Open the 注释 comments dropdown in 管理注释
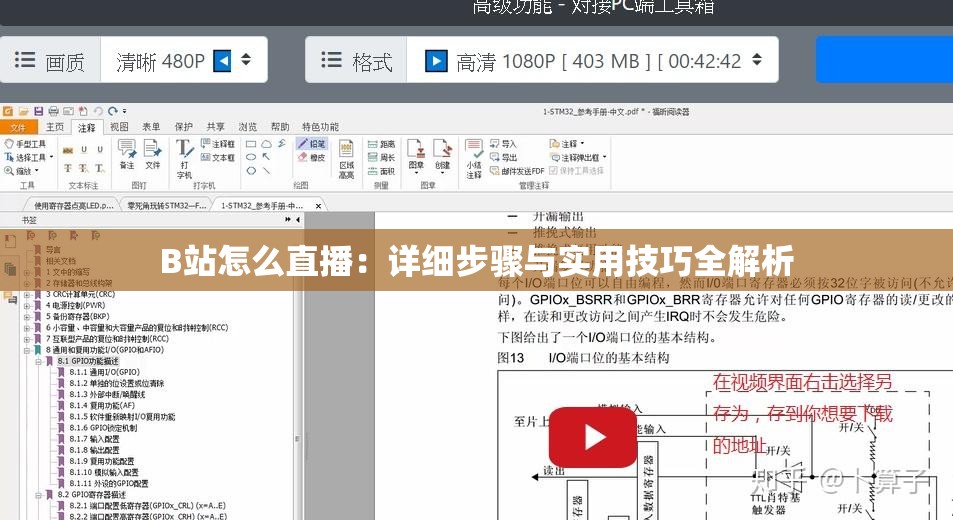Viewport: 953px width, 520px height. 566,144
